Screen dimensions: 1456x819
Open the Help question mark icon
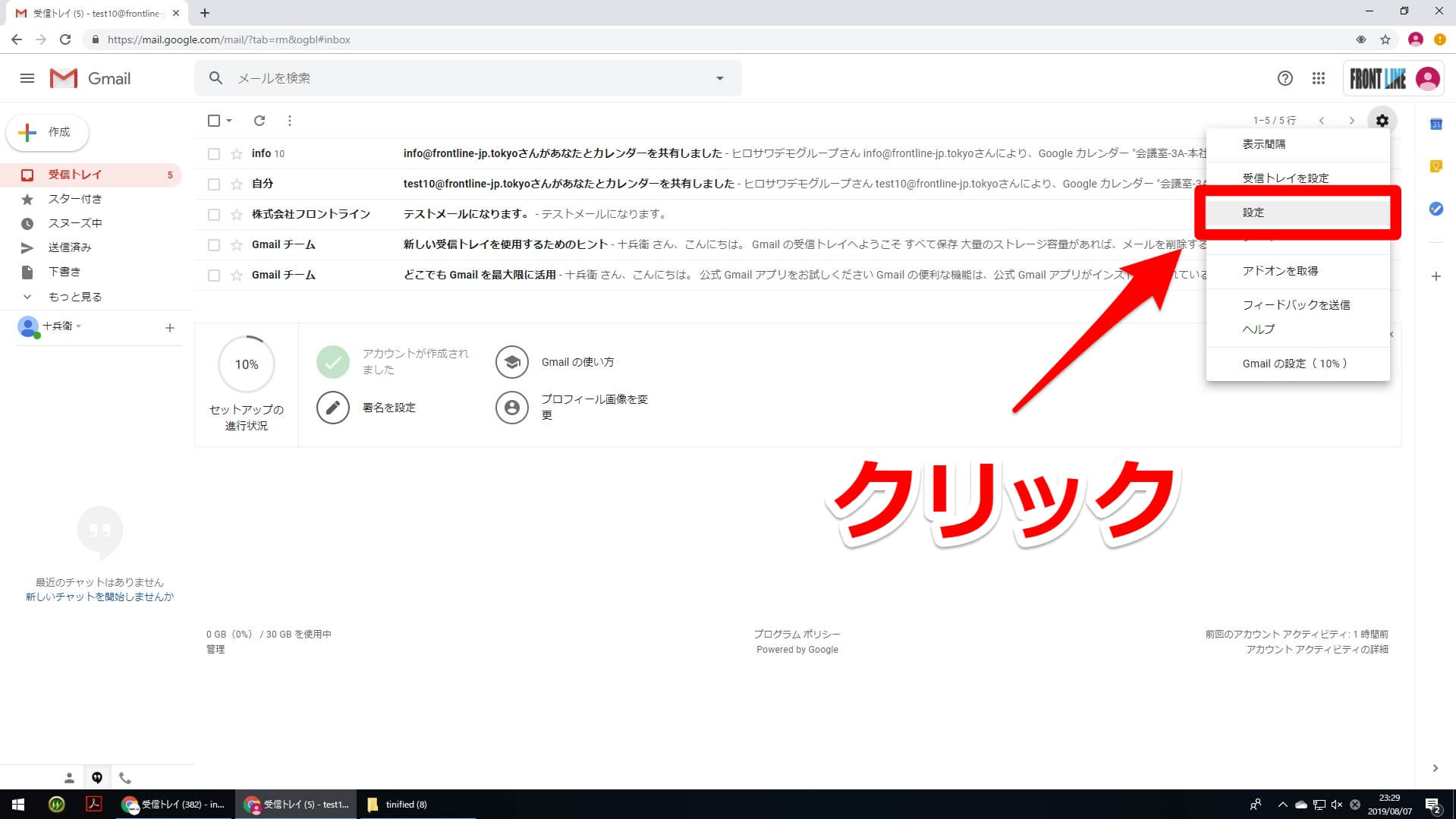pyautogui.click(x=1285, y=78)
